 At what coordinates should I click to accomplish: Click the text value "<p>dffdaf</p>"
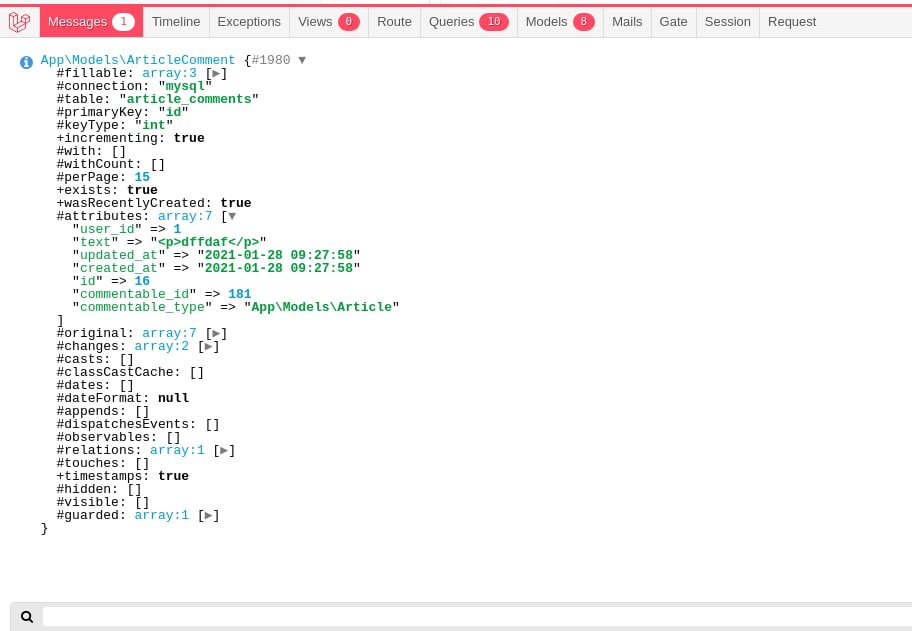click(208, 242)
